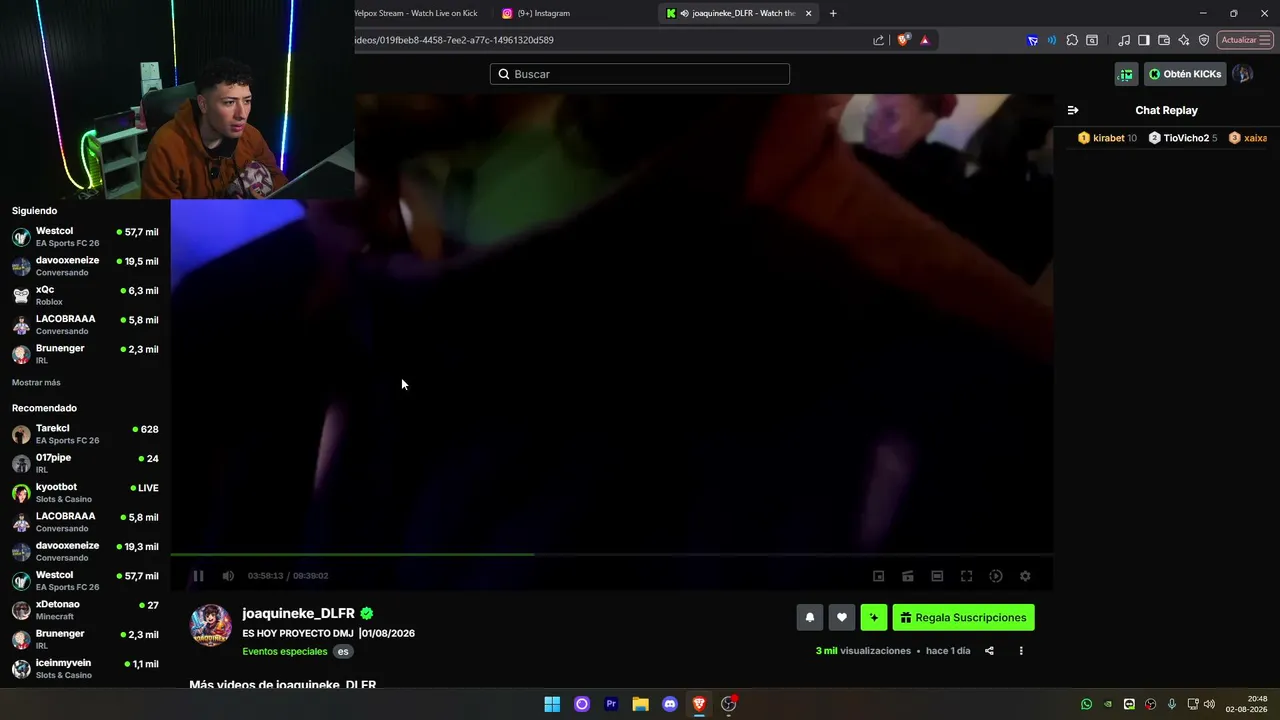
Task: Share the page from the address bar
Action: point(878,40)
